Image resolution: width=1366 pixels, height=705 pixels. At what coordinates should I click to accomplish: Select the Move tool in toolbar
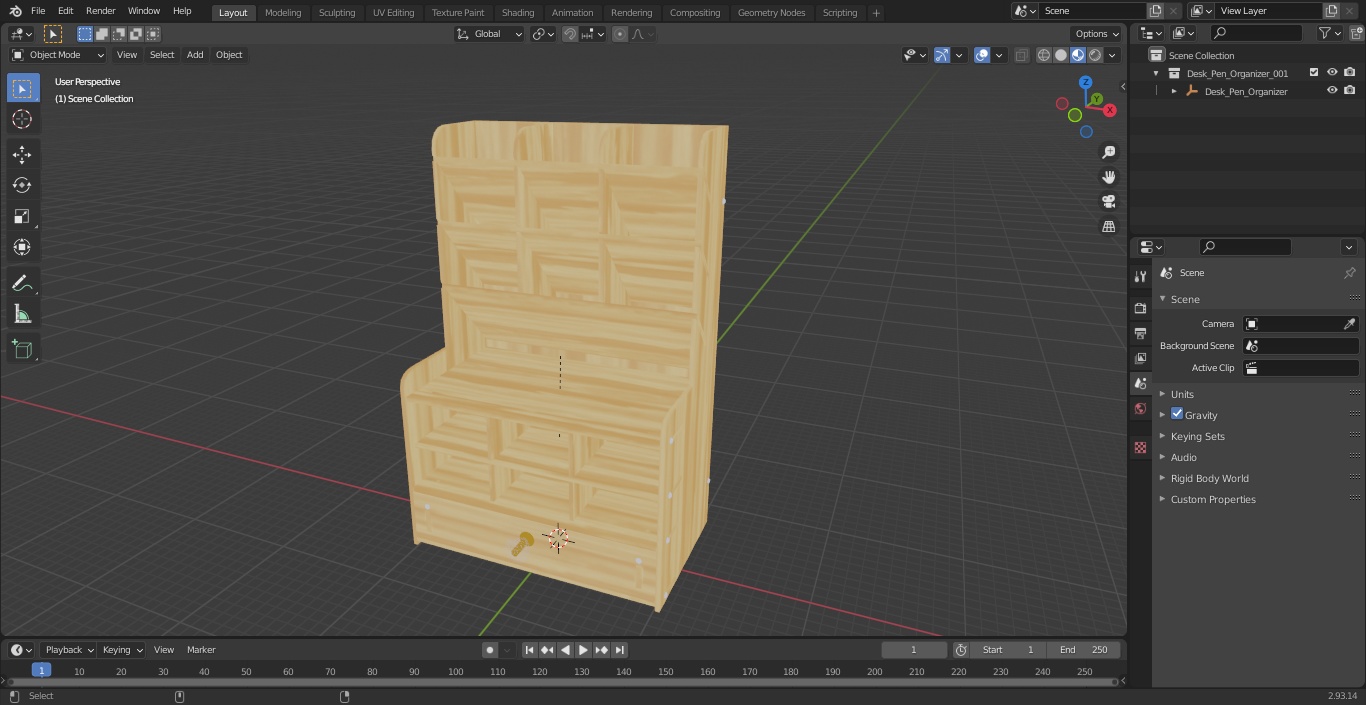[x=22, y=154]
